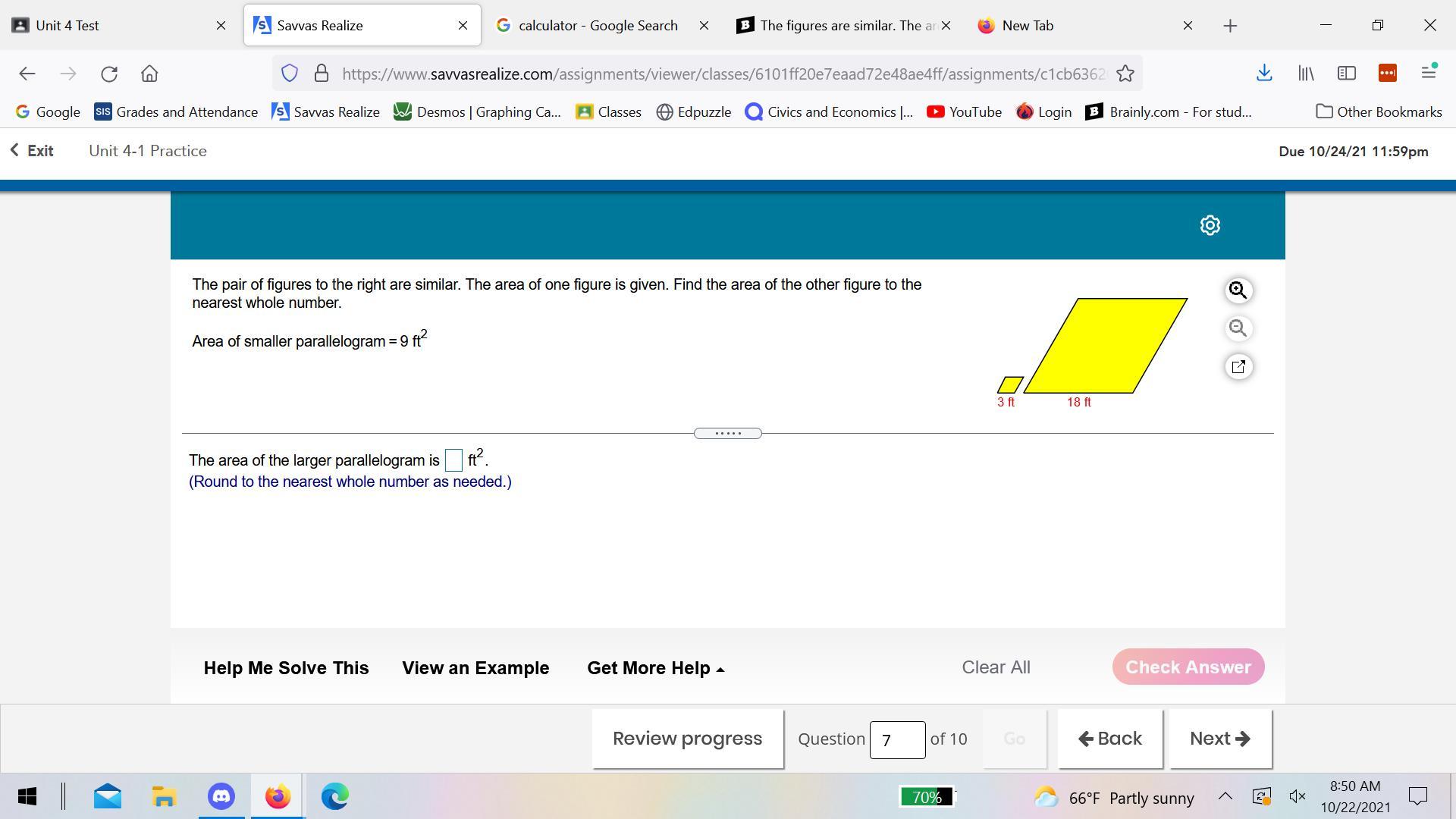Click the dotted divider handle between panes
This screenshot has width=1456, height=819.
[727, 433]
